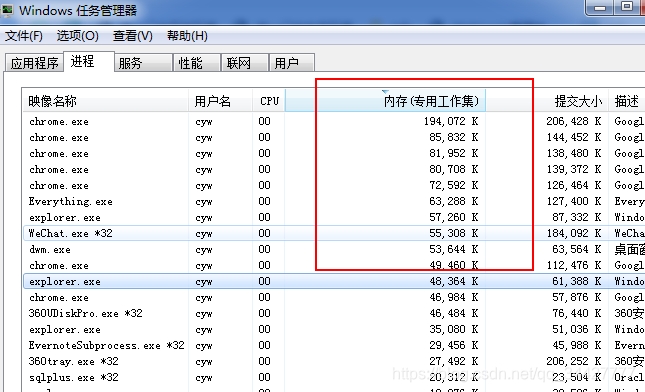645x392 pixels.
Task: Click commit size 184,092 K of WeChat
Action: (x=574, y=234)
